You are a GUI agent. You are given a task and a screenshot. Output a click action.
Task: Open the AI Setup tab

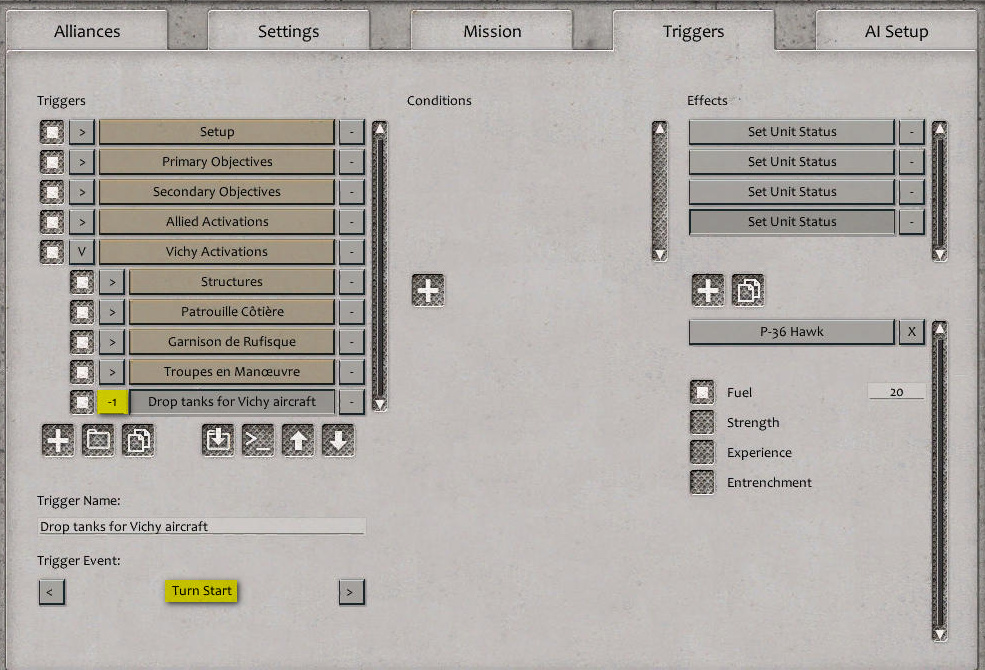(x=896, y=31)
